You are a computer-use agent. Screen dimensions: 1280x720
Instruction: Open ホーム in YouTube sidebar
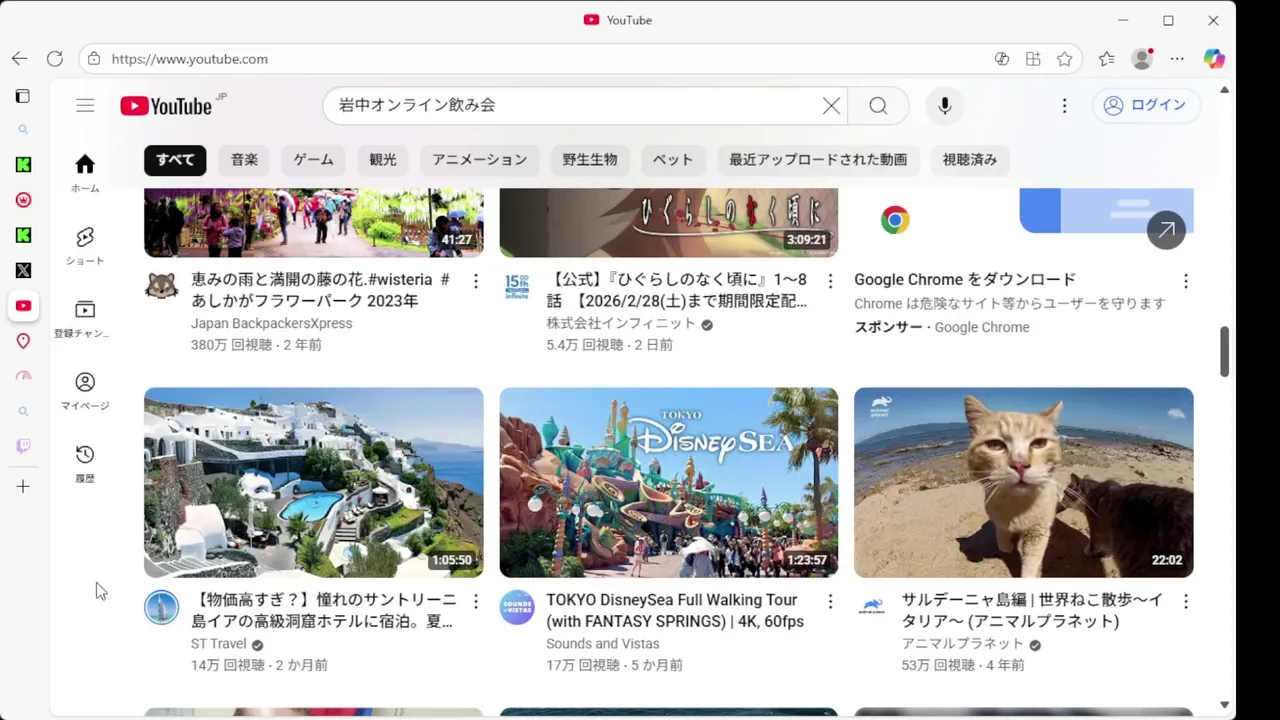point(85,173)
